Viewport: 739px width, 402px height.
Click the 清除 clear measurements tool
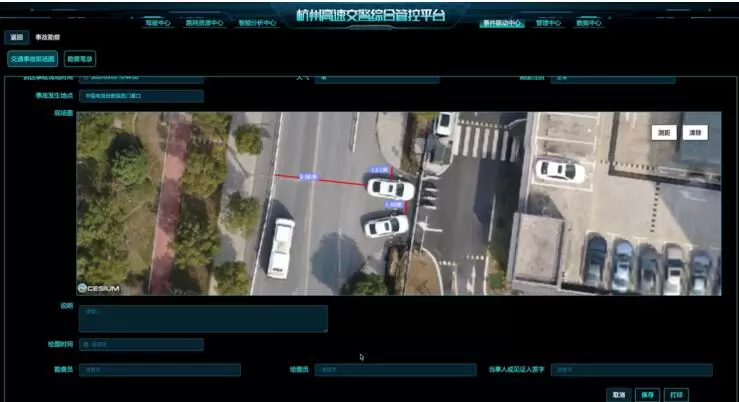[695, 132]
